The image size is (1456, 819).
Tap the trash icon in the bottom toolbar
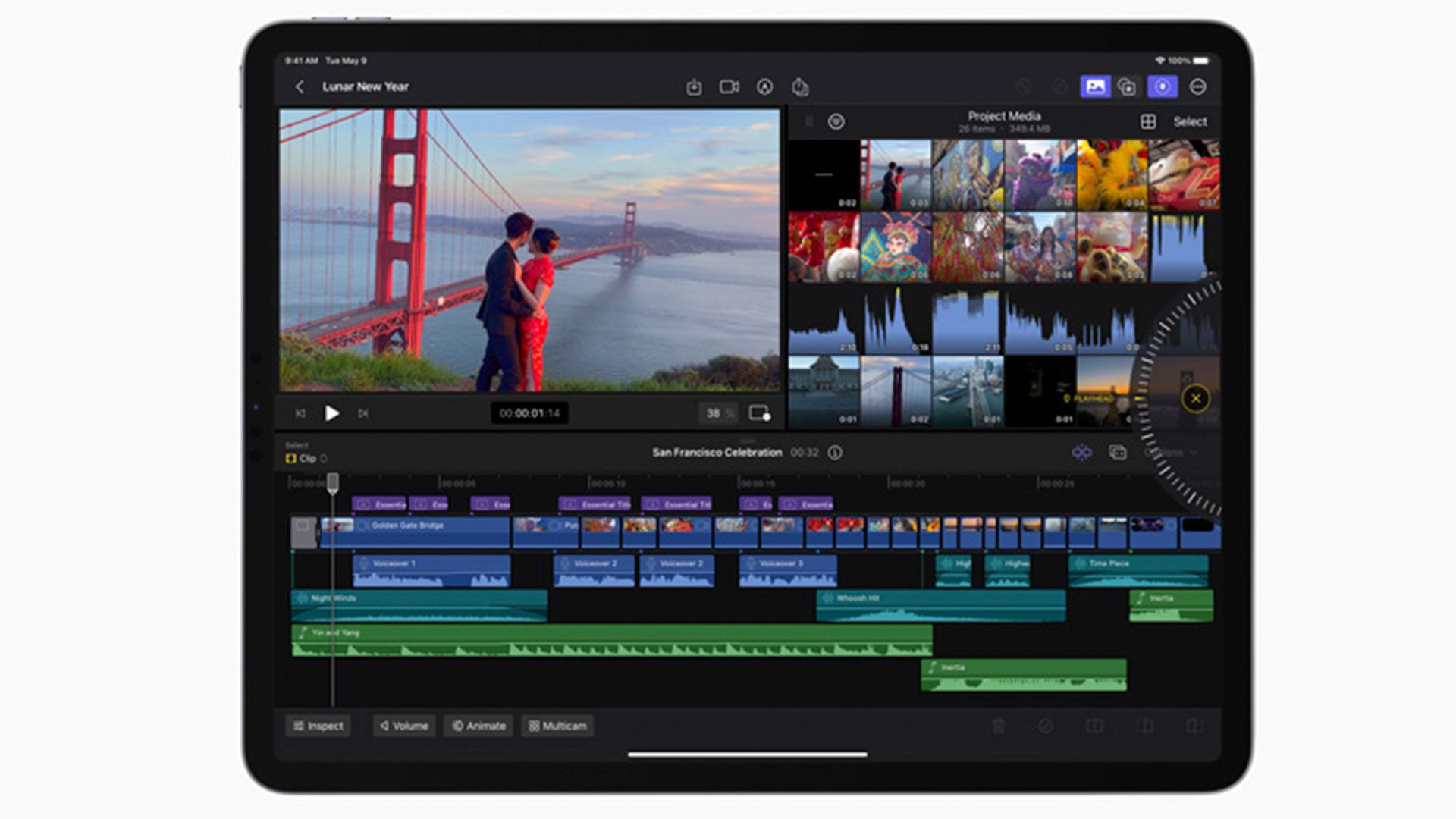tap(999, 726)
